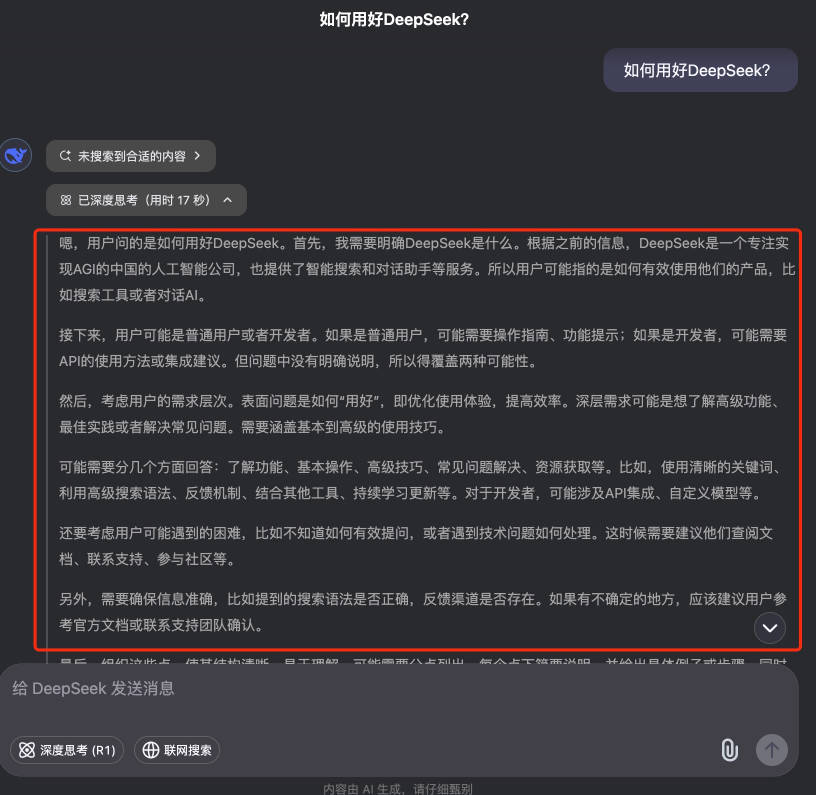Attach a file with the paperclip icon

pos(729,750)
